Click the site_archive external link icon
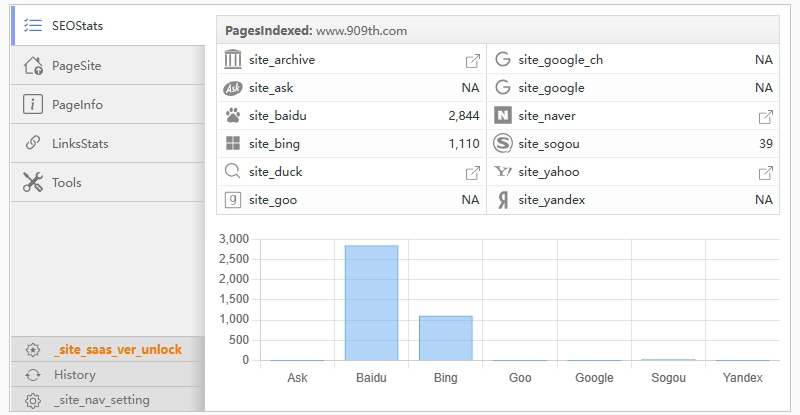Screen dimensions: 800x415 coord(473,60)
